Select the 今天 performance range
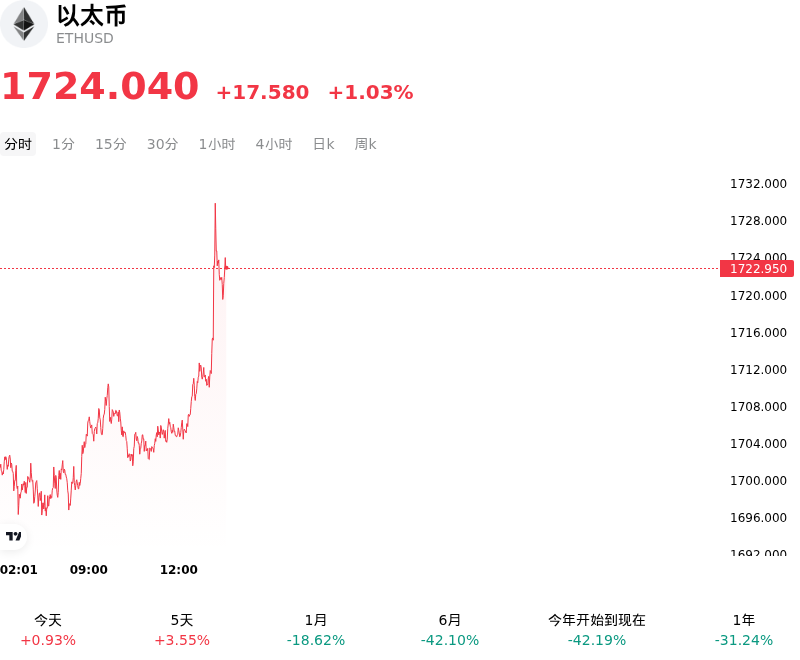Image resolution: width=800 pixels, height=660 pixels. (x=48, y=630)
